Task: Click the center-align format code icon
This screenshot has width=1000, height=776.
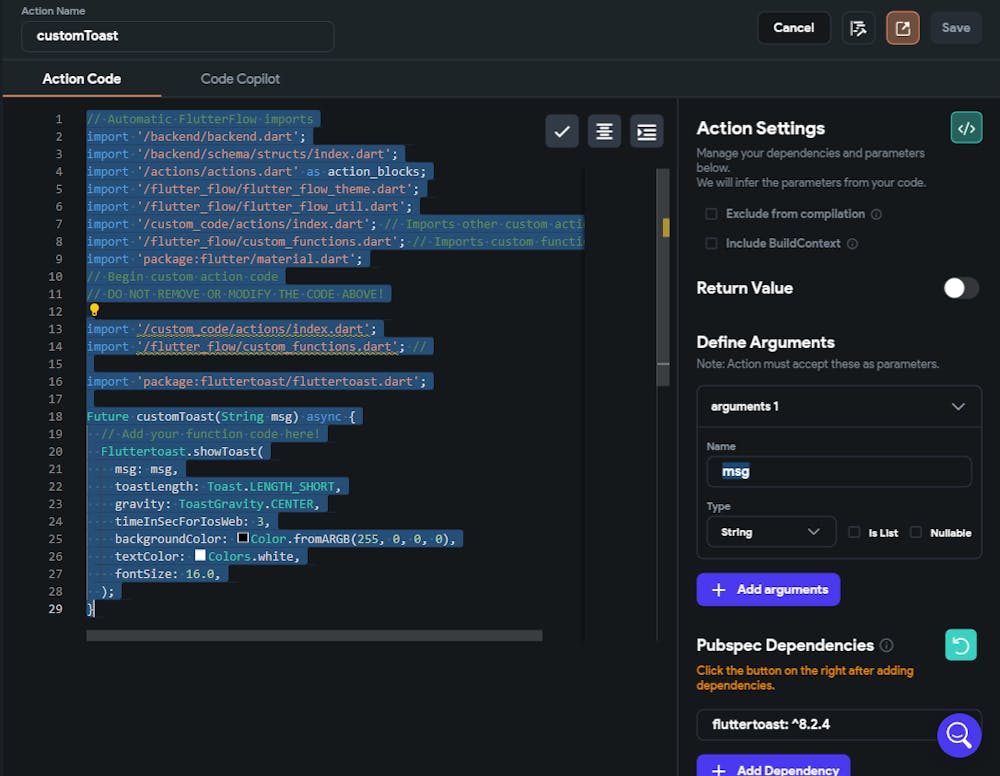Action: [x=604, y=131]
